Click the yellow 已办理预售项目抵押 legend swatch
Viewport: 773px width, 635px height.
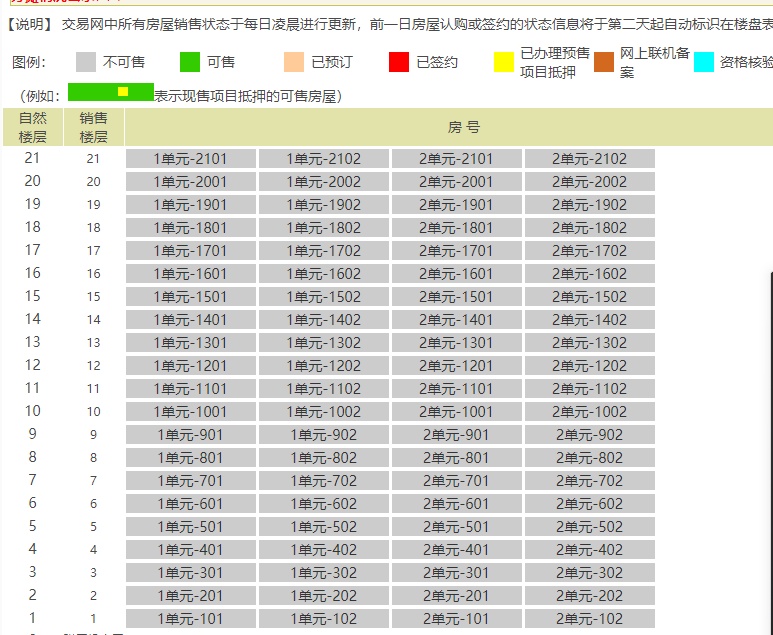504,62
